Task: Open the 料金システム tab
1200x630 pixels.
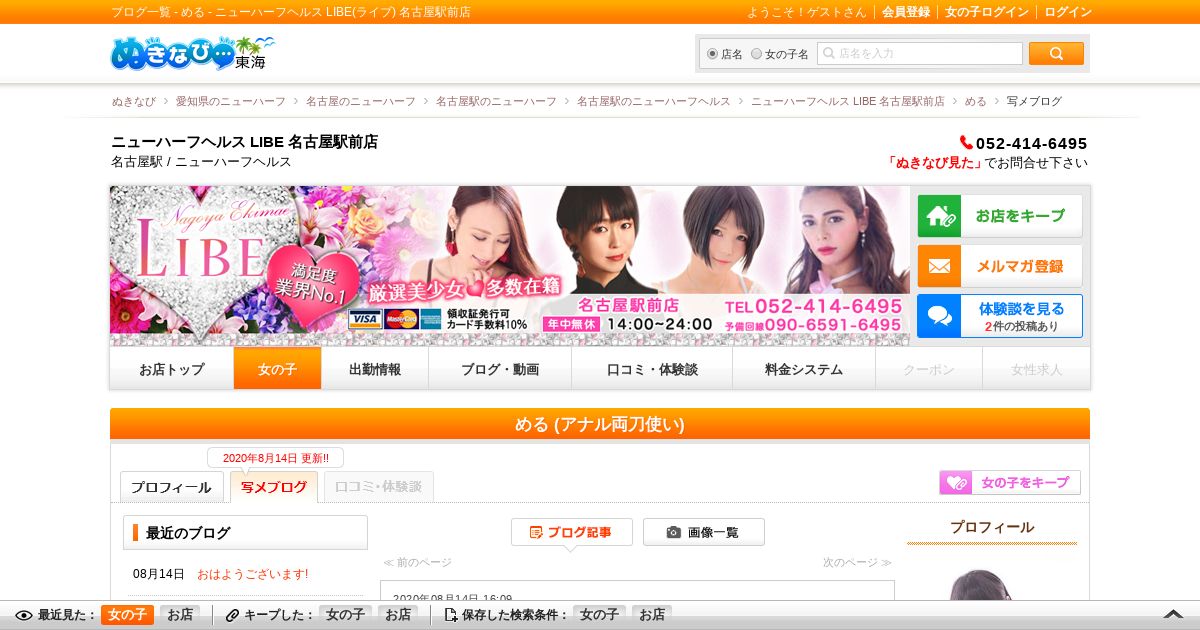Action: coord(804,369)
